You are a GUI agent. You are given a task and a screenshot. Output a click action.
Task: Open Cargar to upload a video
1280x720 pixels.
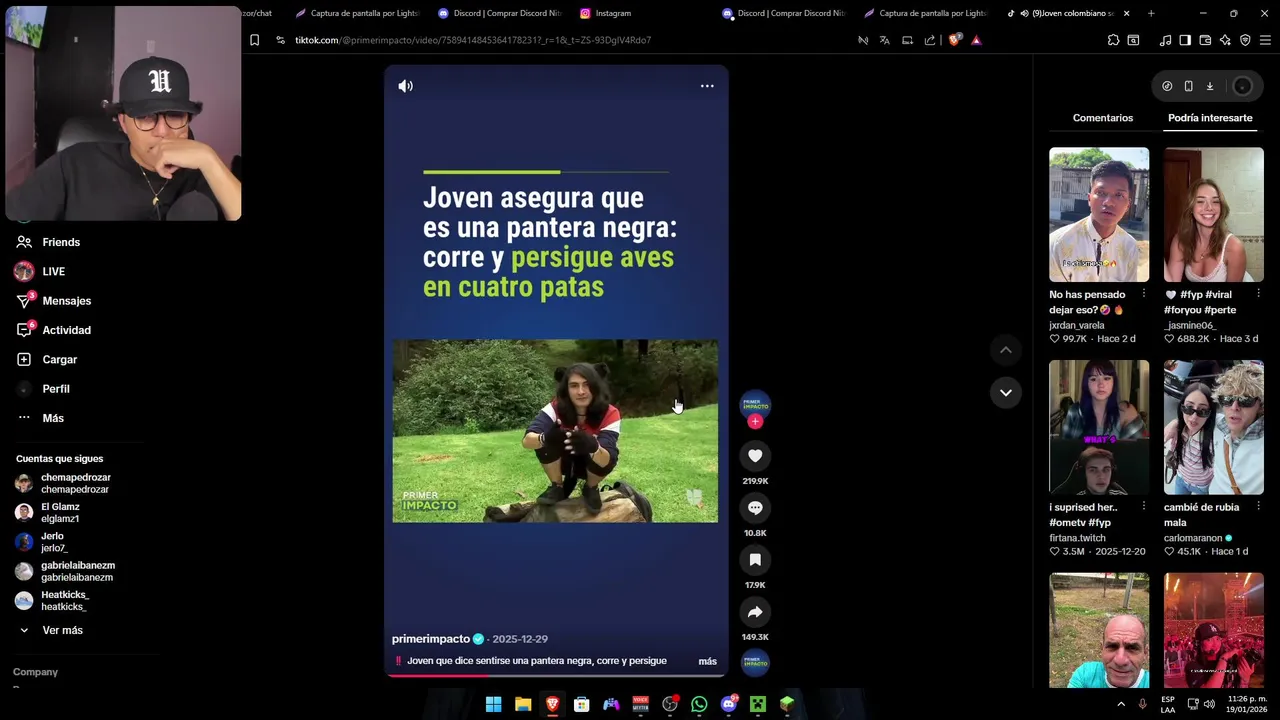pyautogui.click(x=59, y=359)
